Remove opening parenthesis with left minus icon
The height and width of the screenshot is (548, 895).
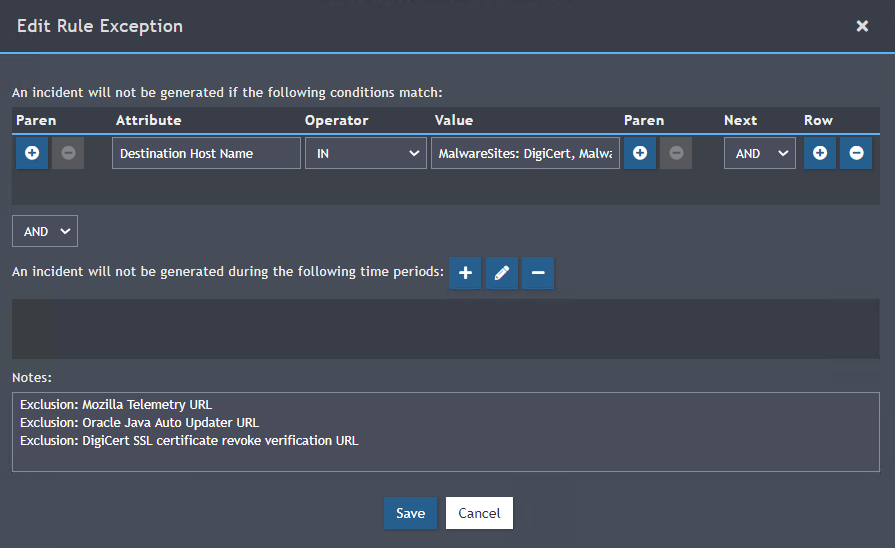tap(68, 153)
